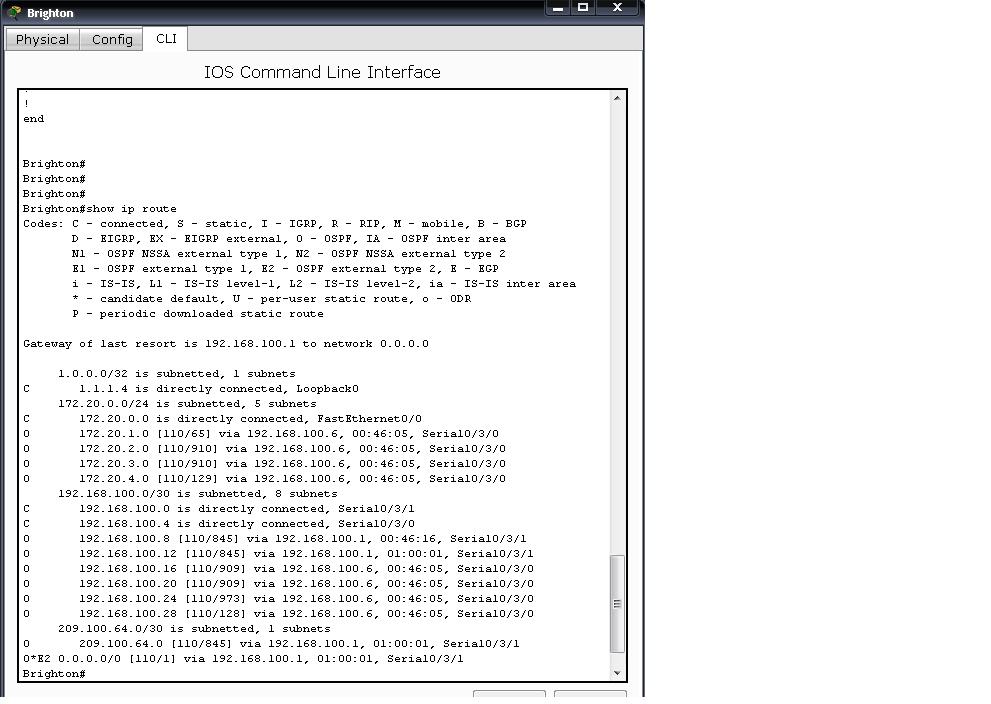Click '209.100.64.0/30 is subnetted, 1 subnets' line
991x704 pixels.
point(194,629)
